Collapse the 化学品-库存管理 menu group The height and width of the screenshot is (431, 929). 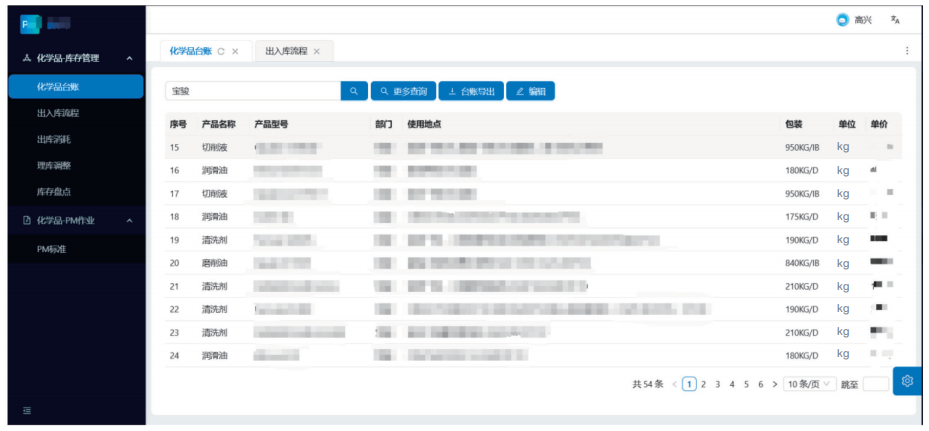coord(129,59)
